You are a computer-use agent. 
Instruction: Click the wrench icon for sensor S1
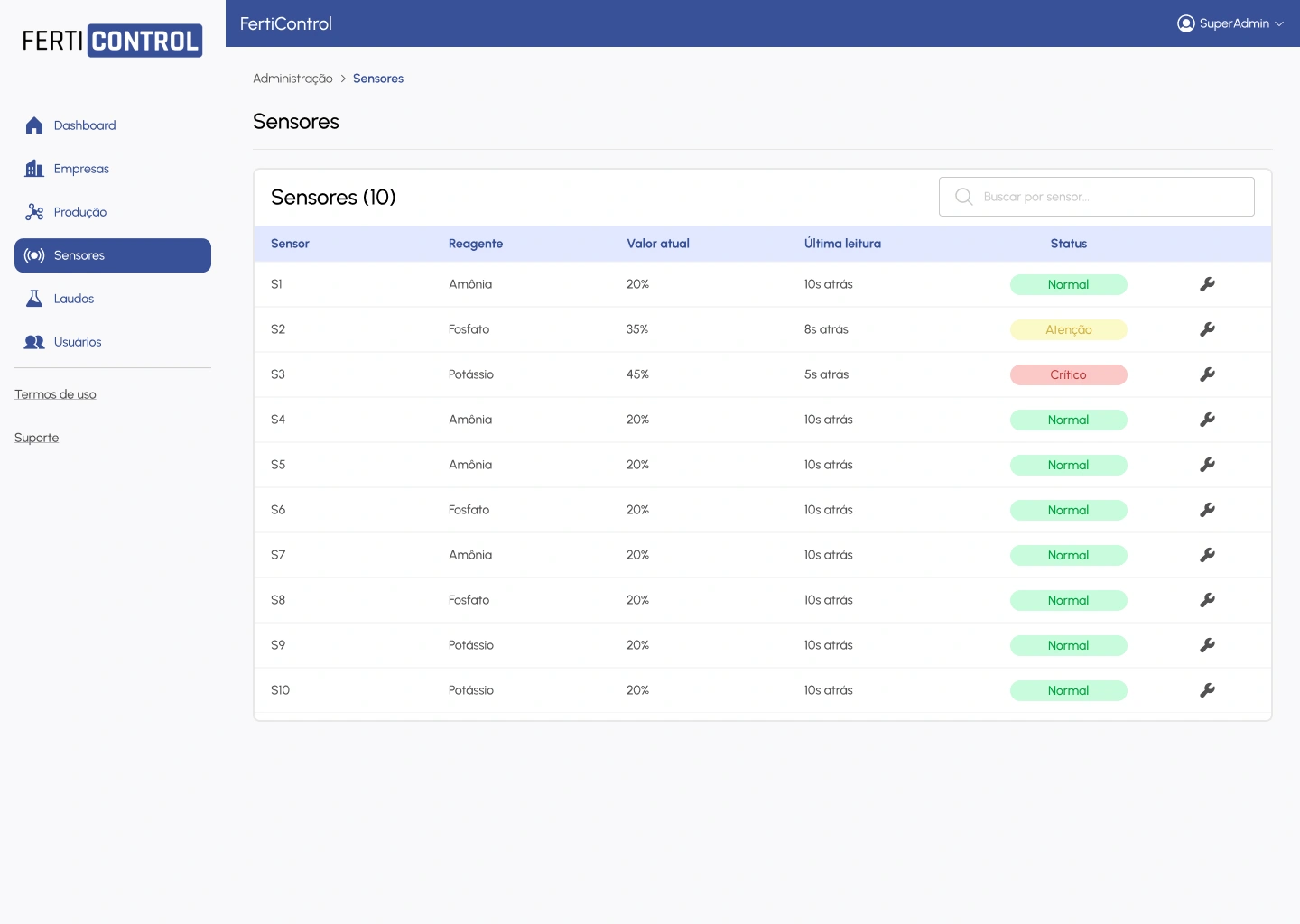(x=1207, y=284)
